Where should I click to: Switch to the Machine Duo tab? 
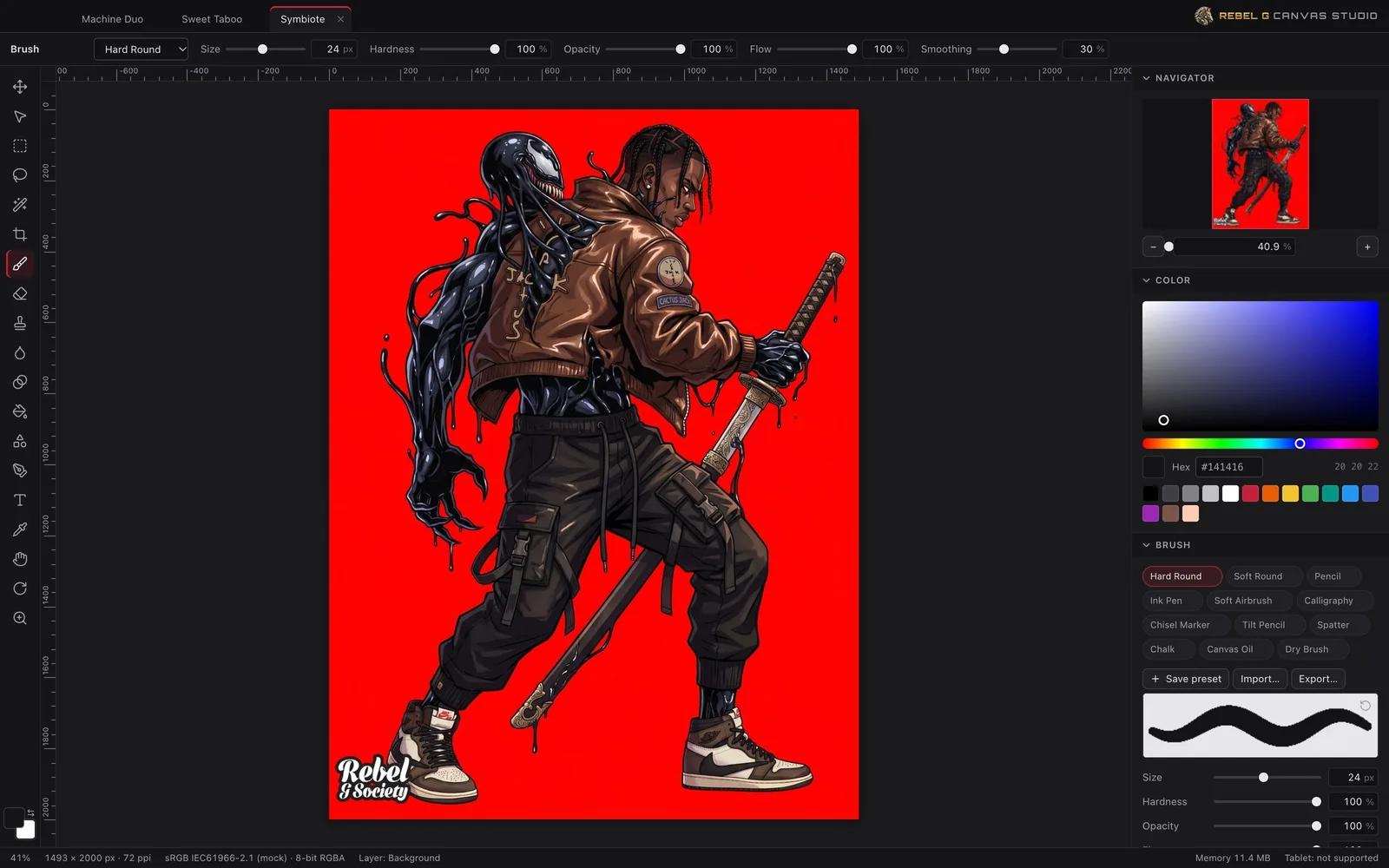(x=112, y=19)
